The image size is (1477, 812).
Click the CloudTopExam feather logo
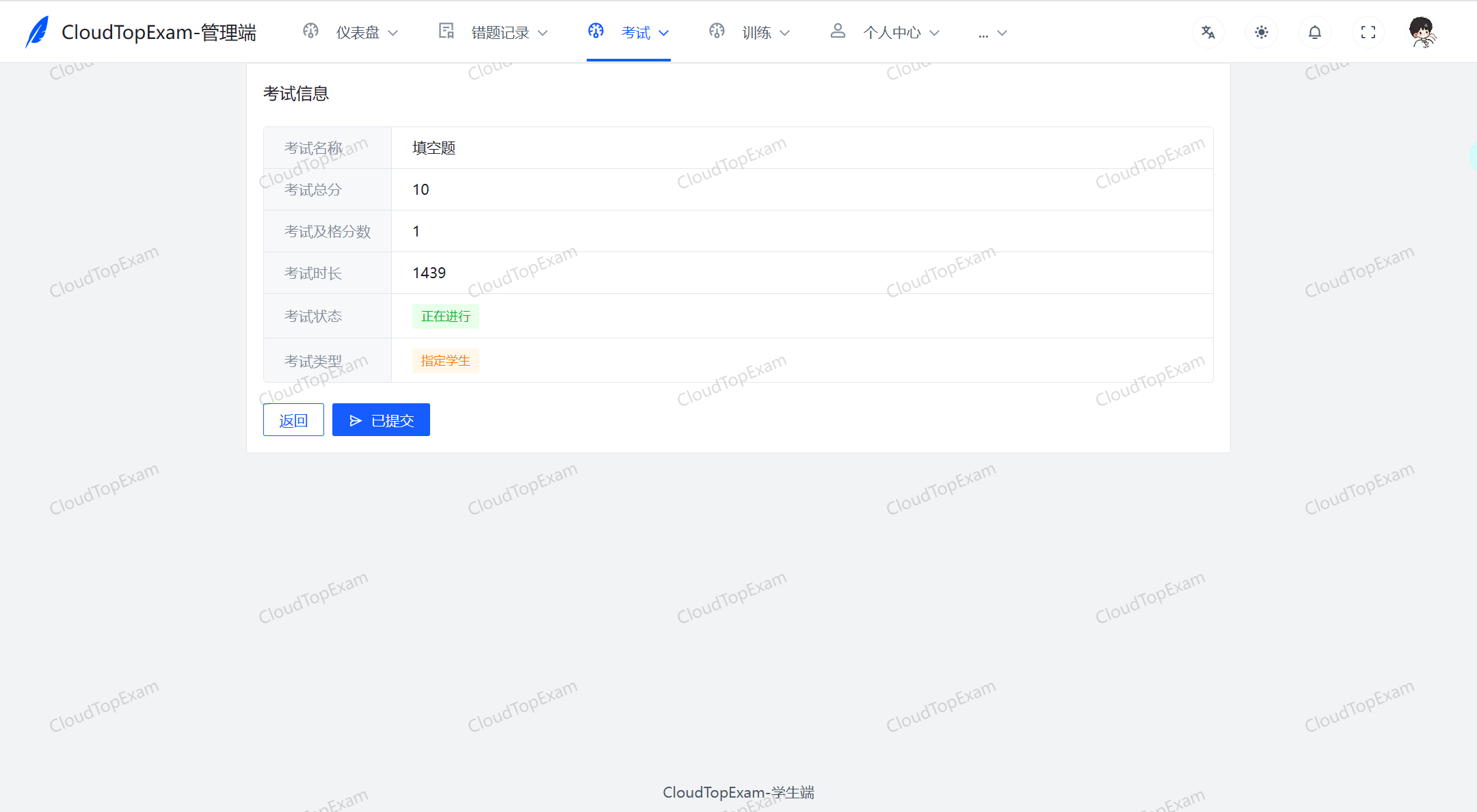[38, 31]
